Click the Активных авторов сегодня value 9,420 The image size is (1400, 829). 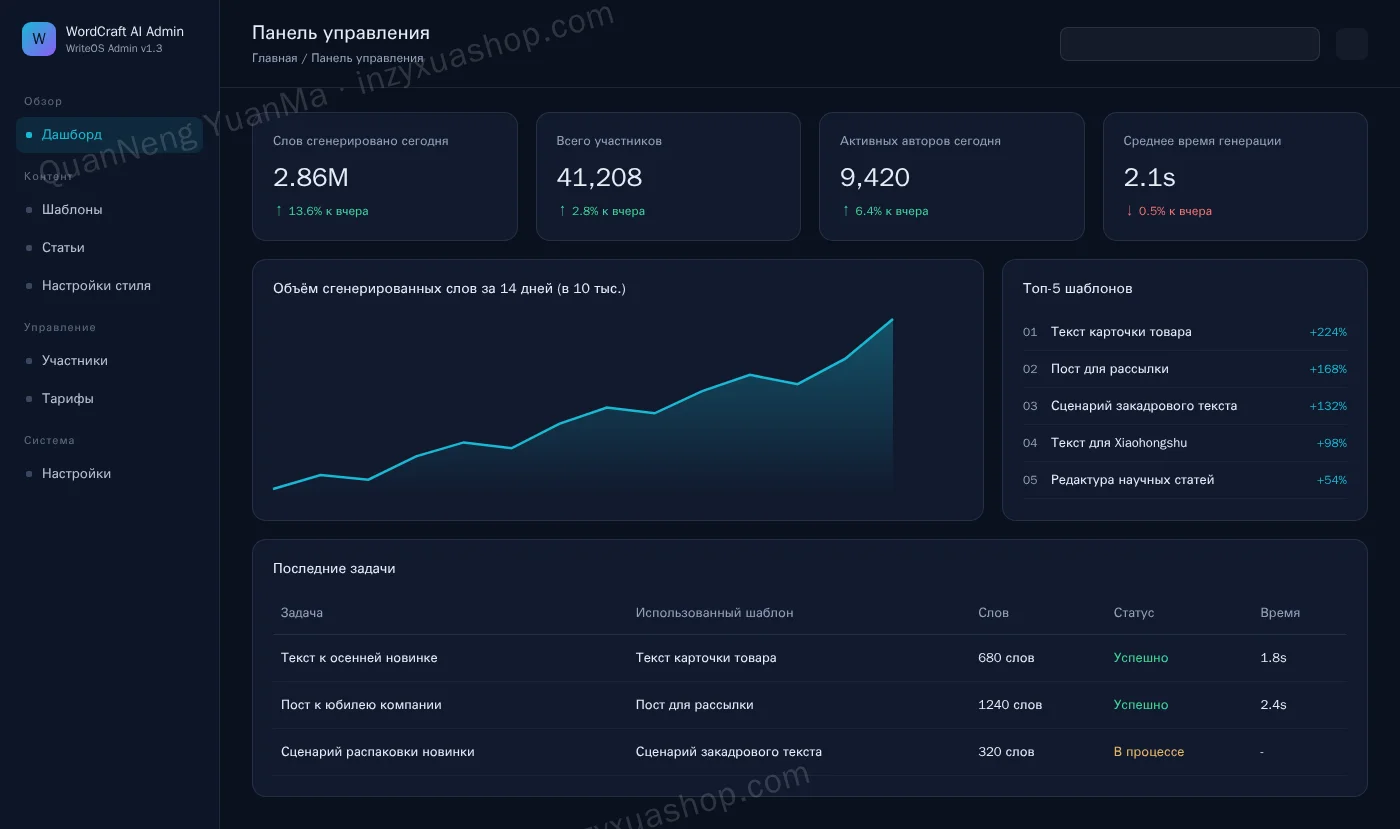pyautogui.click(x=875, y=178)
